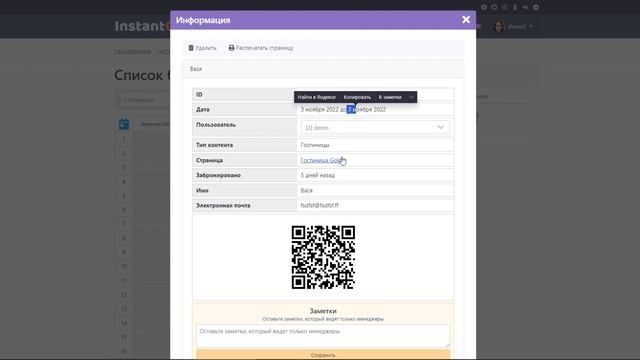This screenshot has width=640, height=360.
Task: Open the Гостиницы filter on the background page
Action: click(143, 100)
